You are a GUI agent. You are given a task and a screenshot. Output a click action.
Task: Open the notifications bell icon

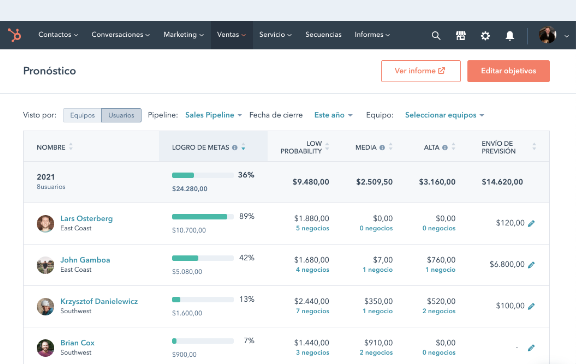tap(510, 36)
